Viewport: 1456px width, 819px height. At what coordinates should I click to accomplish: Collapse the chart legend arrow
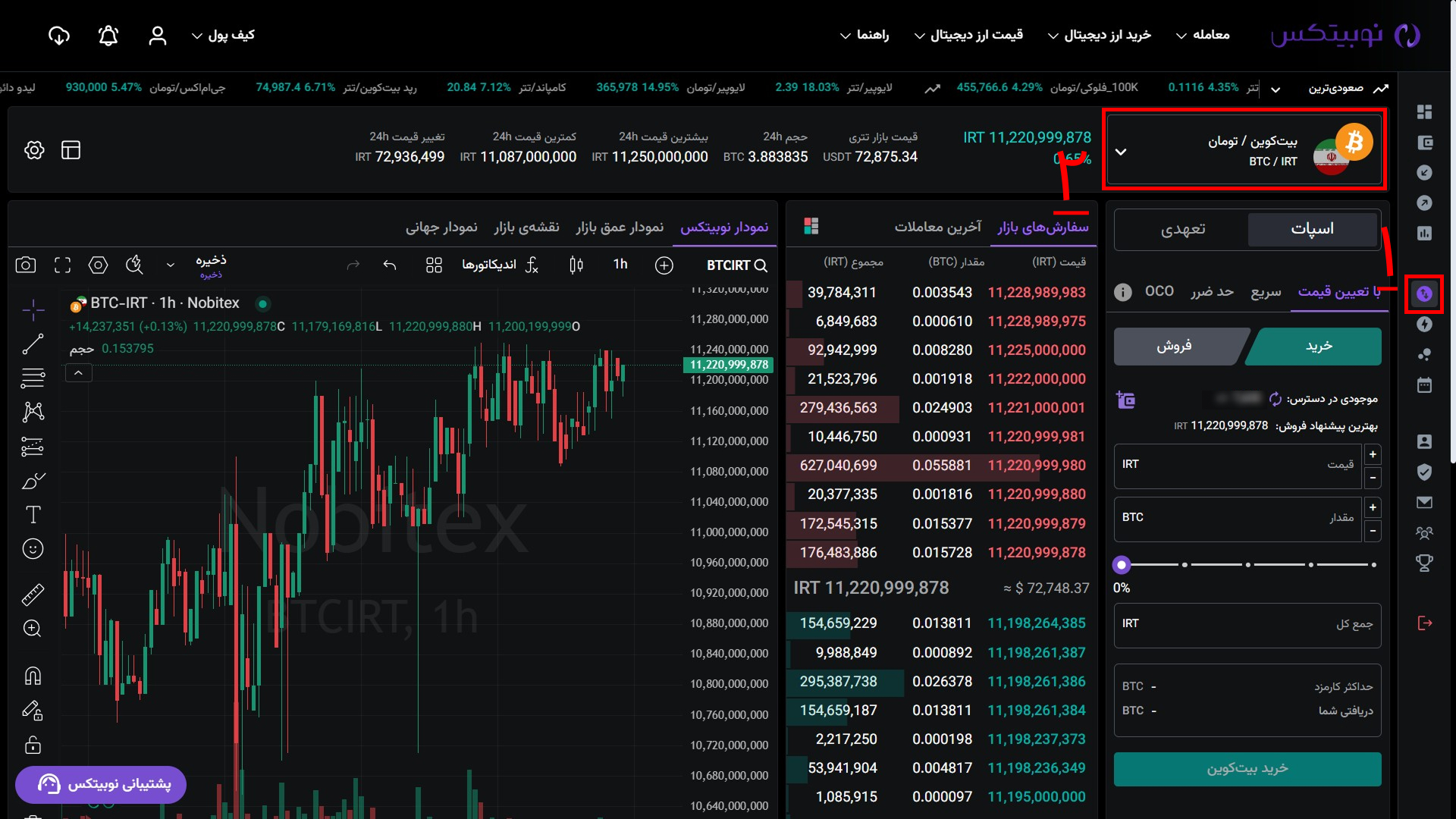click(78, 373)
